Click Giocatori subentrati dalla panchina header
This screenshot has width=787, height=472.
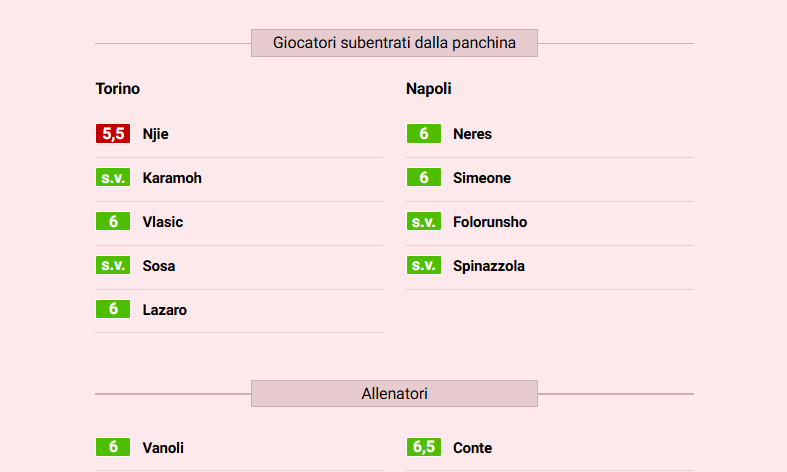394,43
